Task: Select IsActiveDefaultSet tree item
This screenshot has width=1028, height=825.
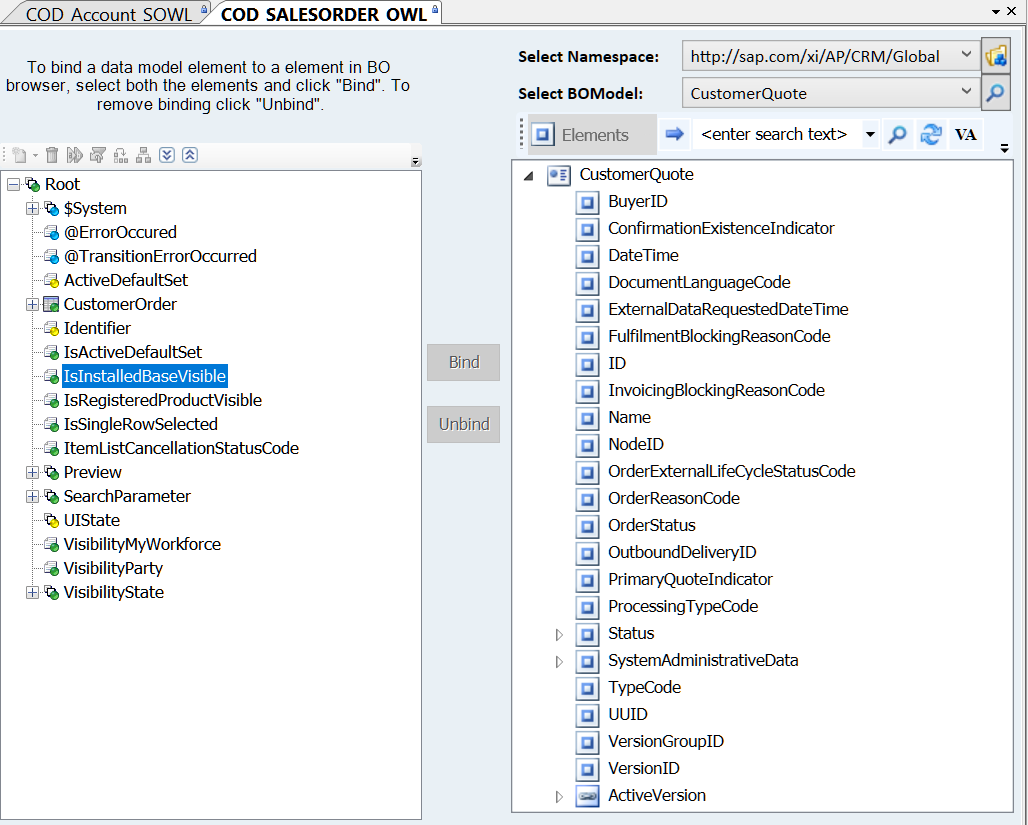Action: pos(132,352)
